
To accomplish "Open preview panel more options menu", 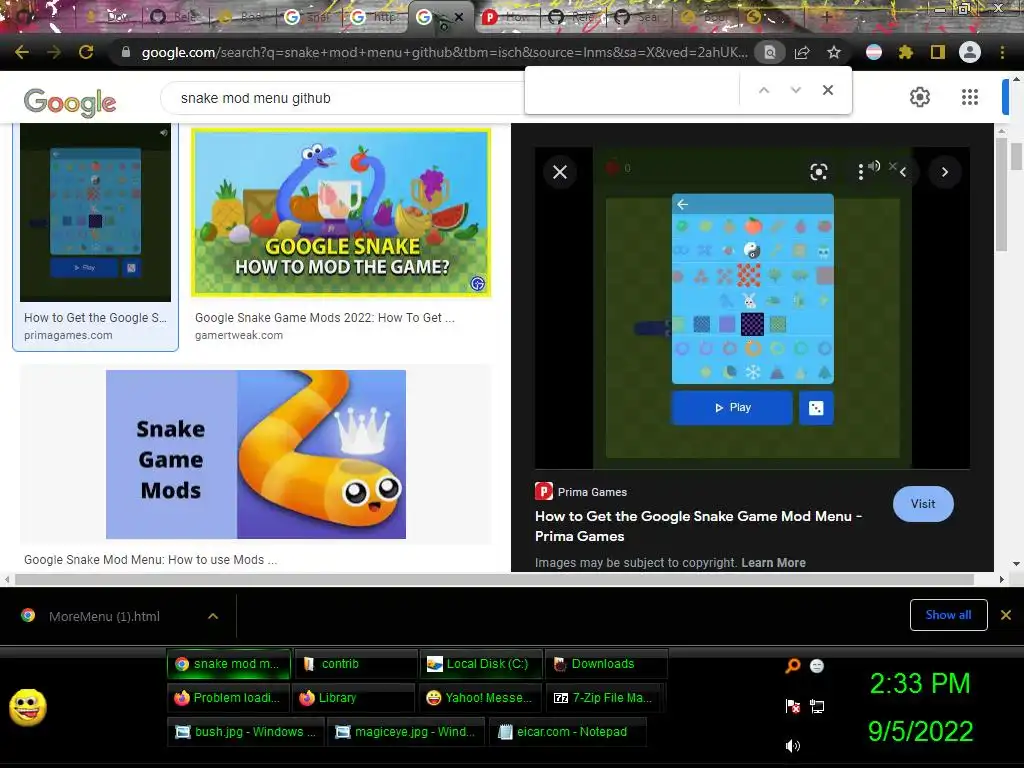I will tap(860, 172).
